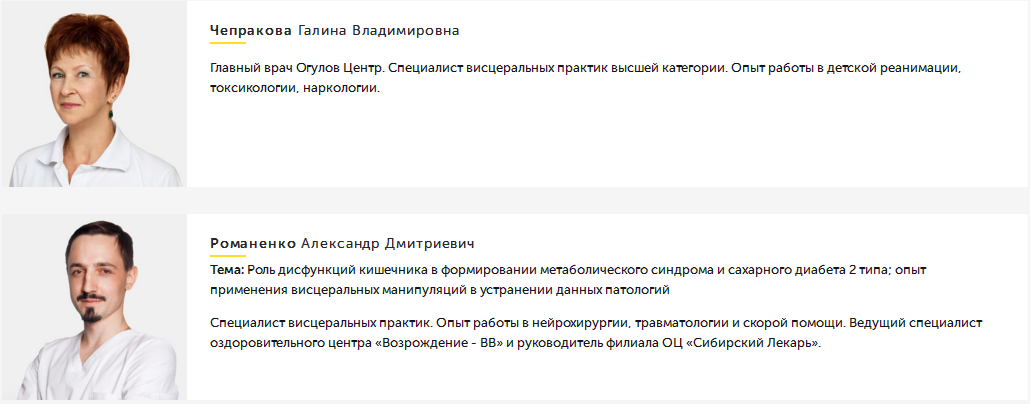Viewport: 1030px width, 404px height.
Task: Click the yellow underline beneath Чепракова
Action: point(228,43)
